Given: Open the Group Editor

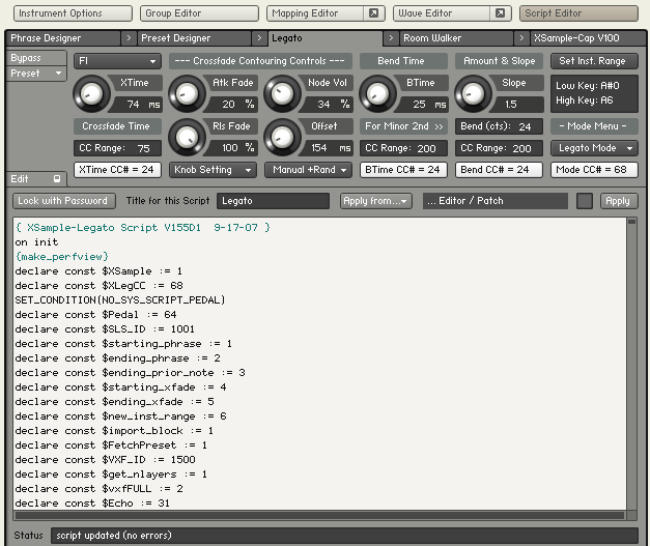Looking at the screenshot, I should (199, 13).
